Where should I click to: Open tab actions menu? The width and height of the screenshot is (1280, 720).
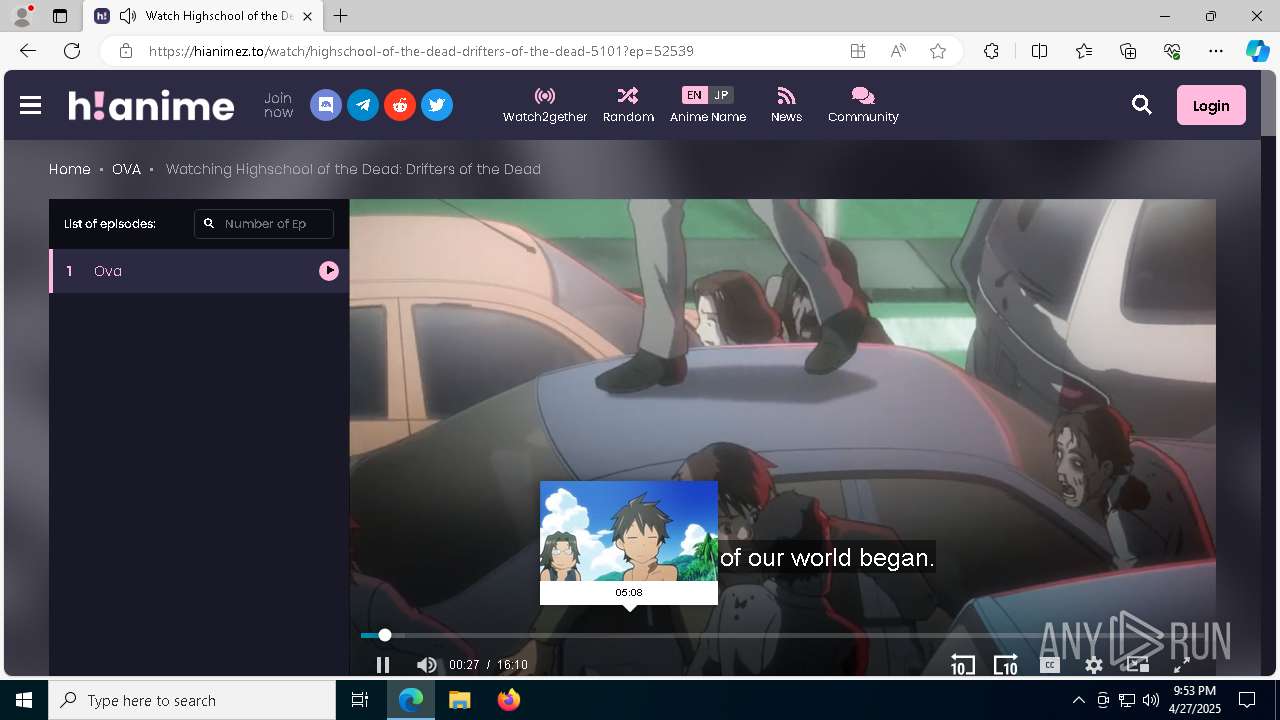click(x=60, y=16)
